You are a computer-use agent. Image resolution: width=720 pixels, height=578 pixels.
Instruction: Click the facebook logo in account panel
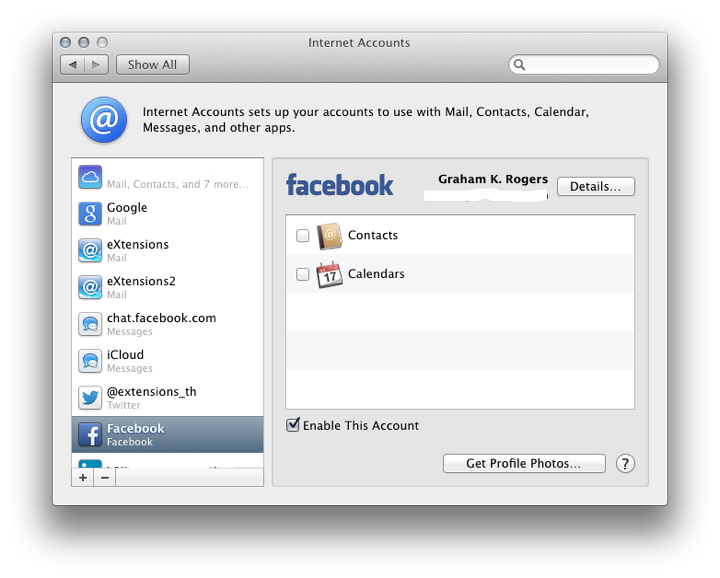click(339, 185)
